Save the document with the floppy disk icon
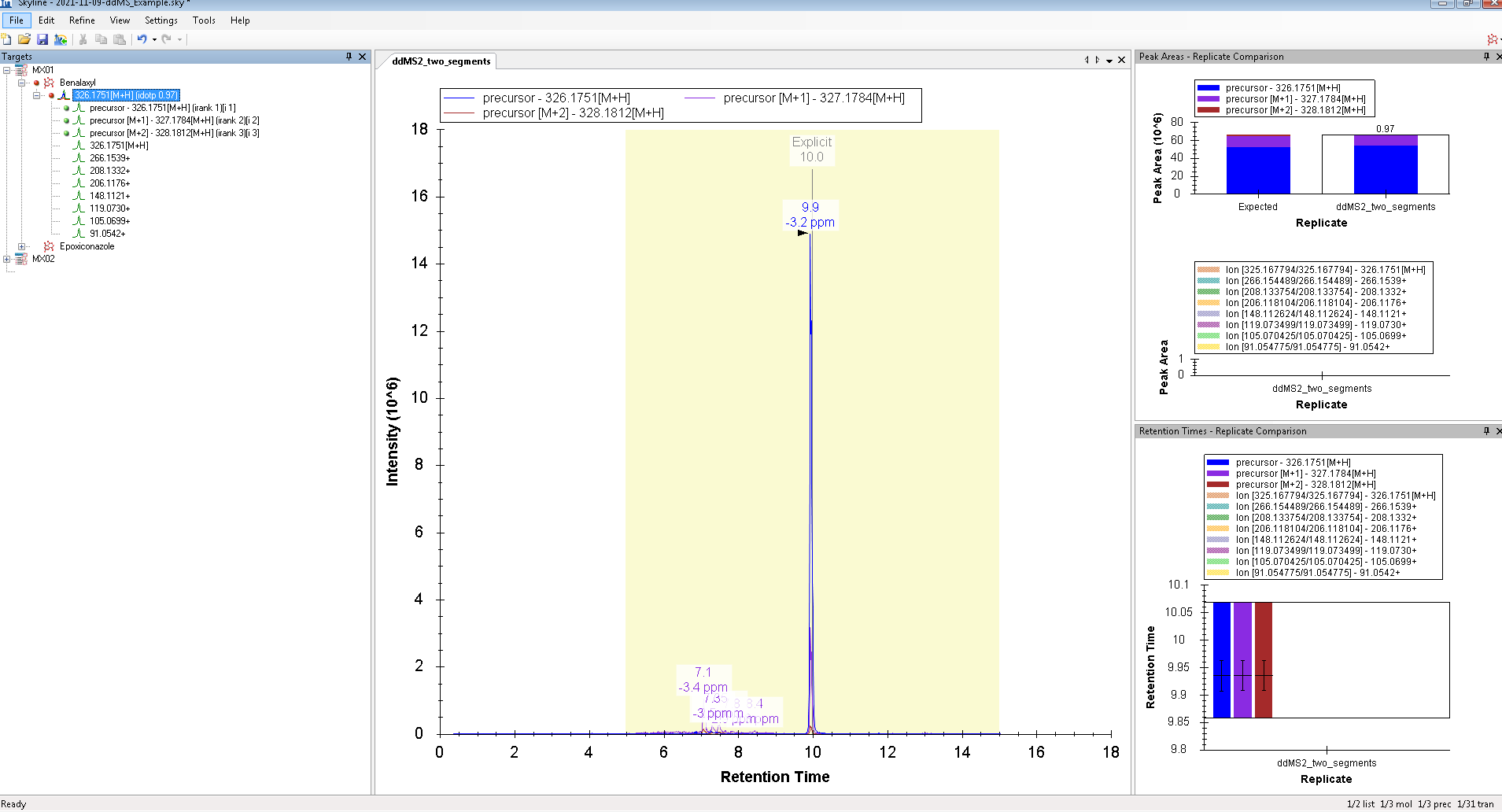This screenshot has width=1502, height=812. point(42,39)
